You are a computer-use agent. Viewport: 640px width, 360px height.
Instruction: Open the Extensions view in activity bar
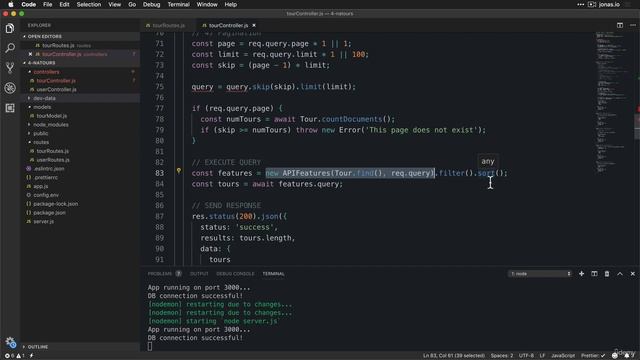(x=10, y=108)
